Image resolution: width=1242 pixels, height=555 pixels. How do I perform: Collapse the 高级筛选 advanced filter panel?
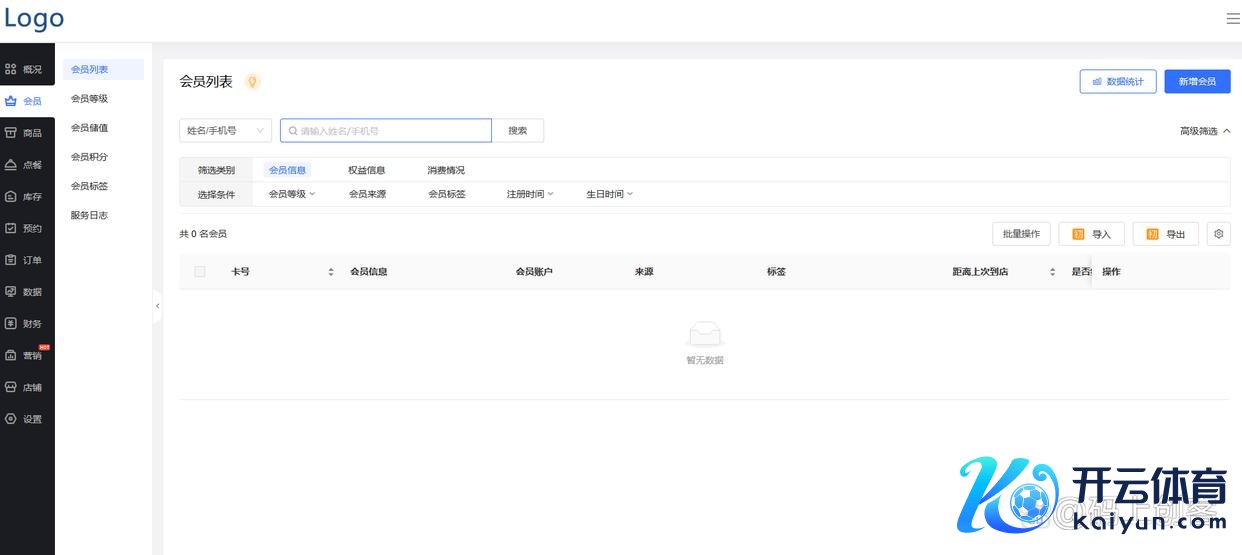point(1204,131)
